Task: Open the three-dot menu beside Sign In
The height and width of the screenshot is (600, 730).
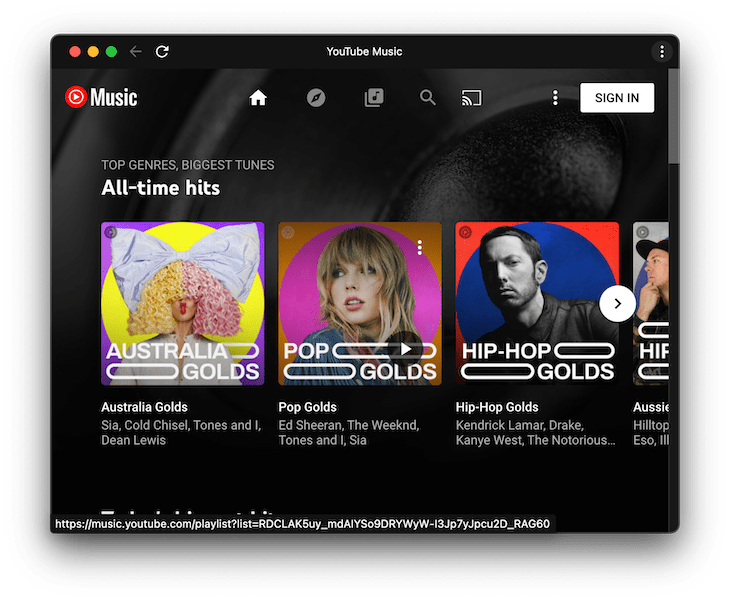Action: click(x=555, y=98)
